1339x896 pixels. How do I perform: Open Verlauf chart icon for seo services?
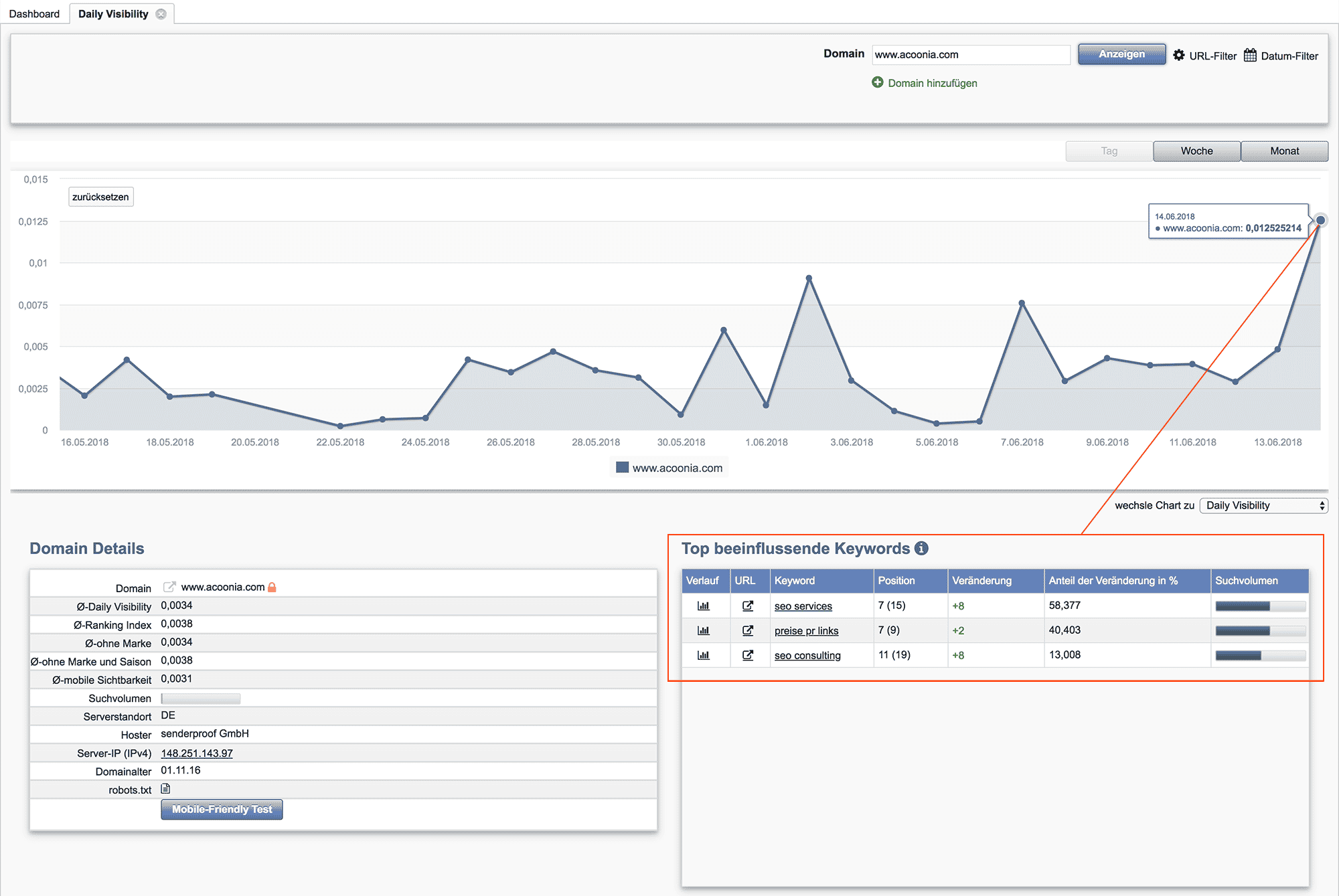[703, 606]
